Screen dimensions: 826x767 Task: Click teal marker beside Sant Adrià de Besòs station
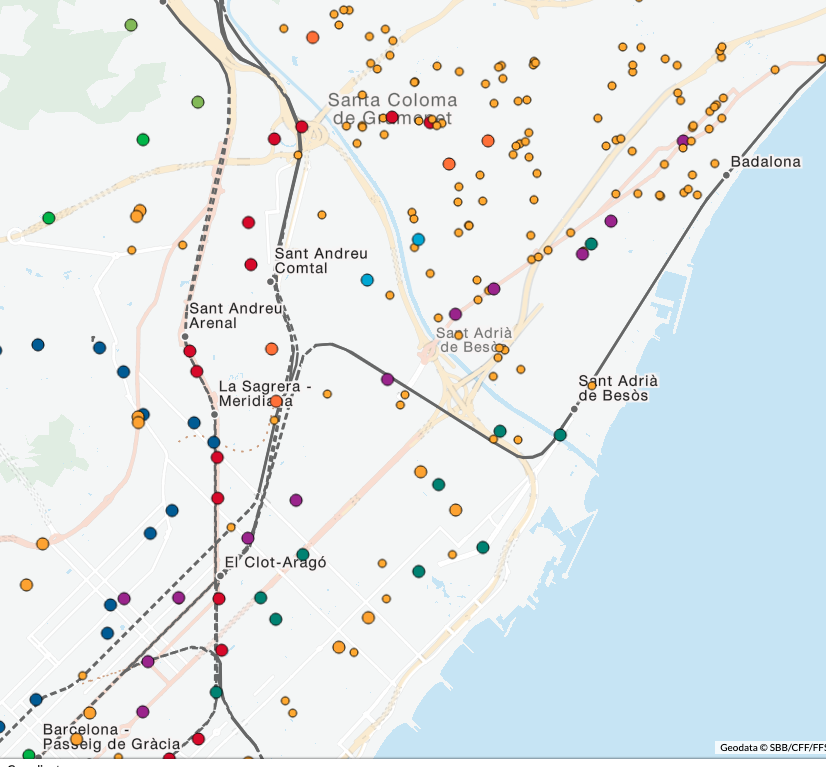(x=560, y=435)
